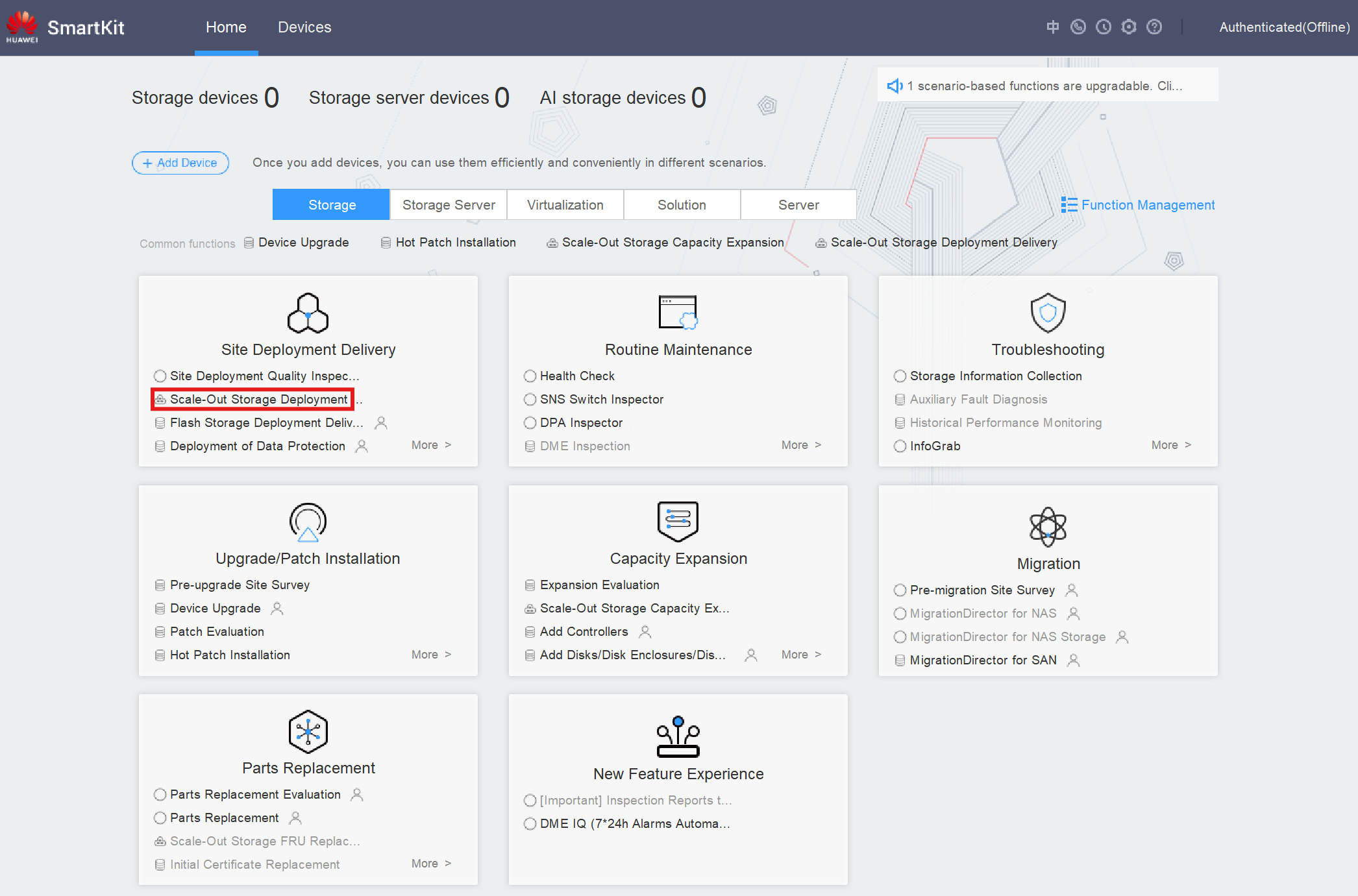Viewport: 1358px width, 896px height.
Task: Select the Health Check radio circle
Action: tap(530, 376)
